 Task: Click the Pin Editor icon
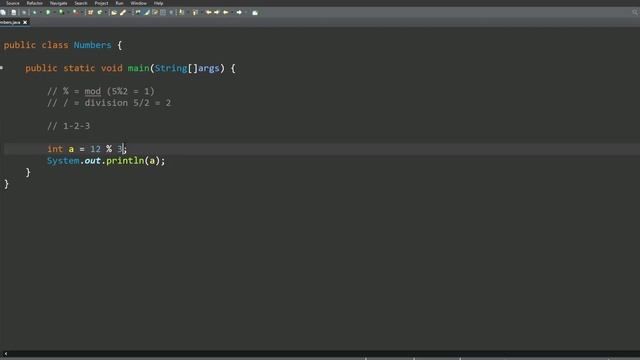(x=255, y=12)
